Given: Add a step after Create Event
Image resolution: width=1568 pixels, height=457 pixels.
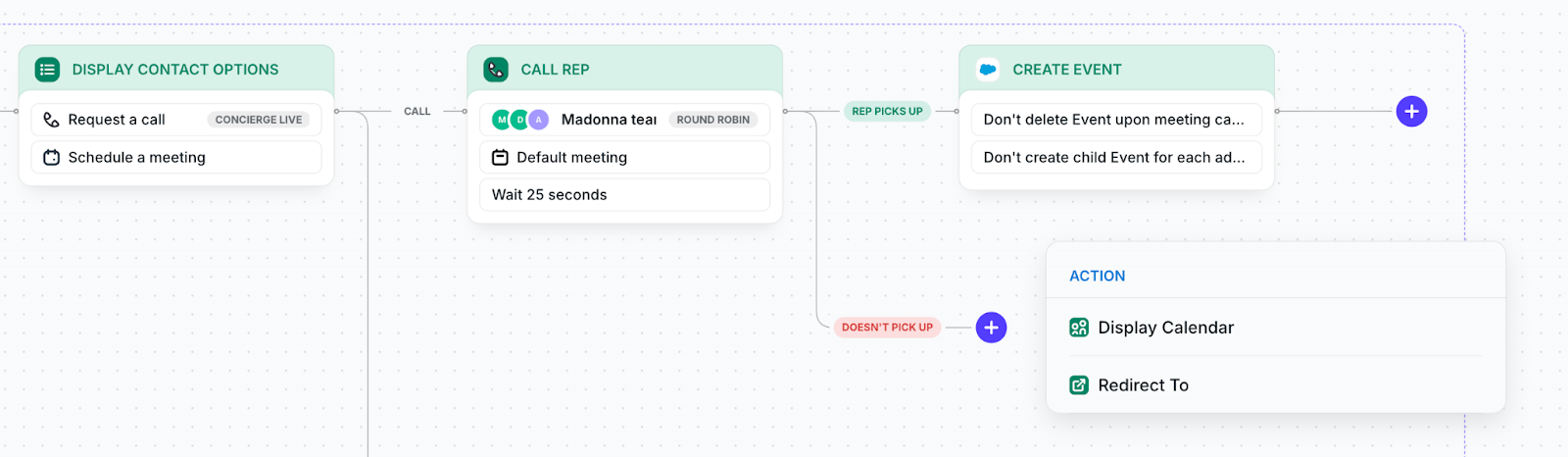Looking at the screenshot, I should click(x=1411, y=112).
